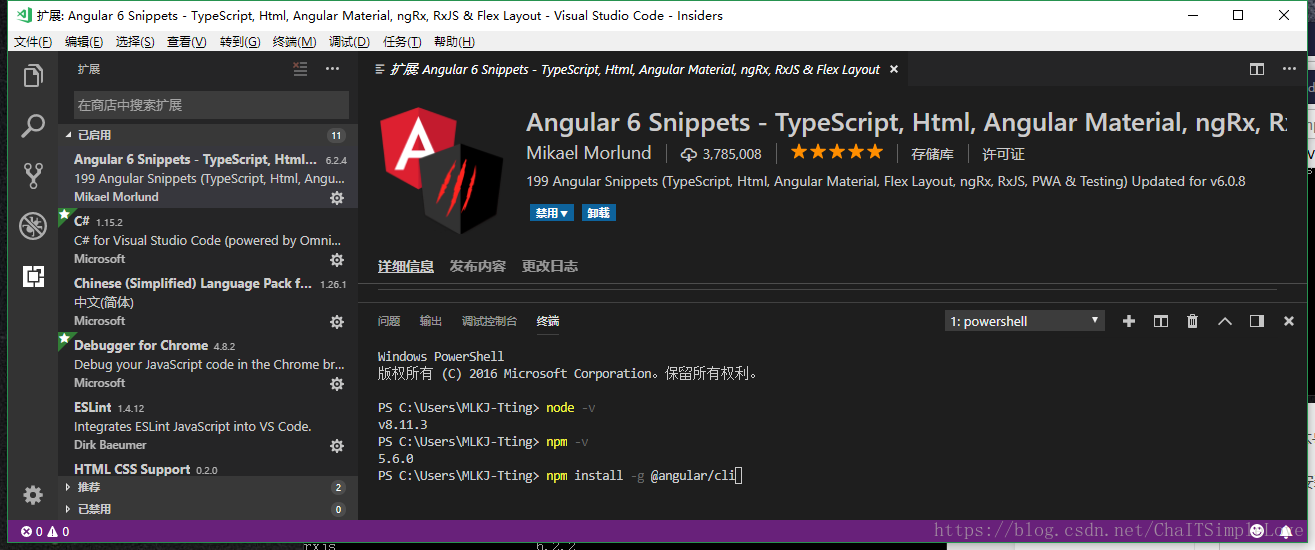Select Debugger for Chrome in the list
1315x550 pixels.
[208, 364]
